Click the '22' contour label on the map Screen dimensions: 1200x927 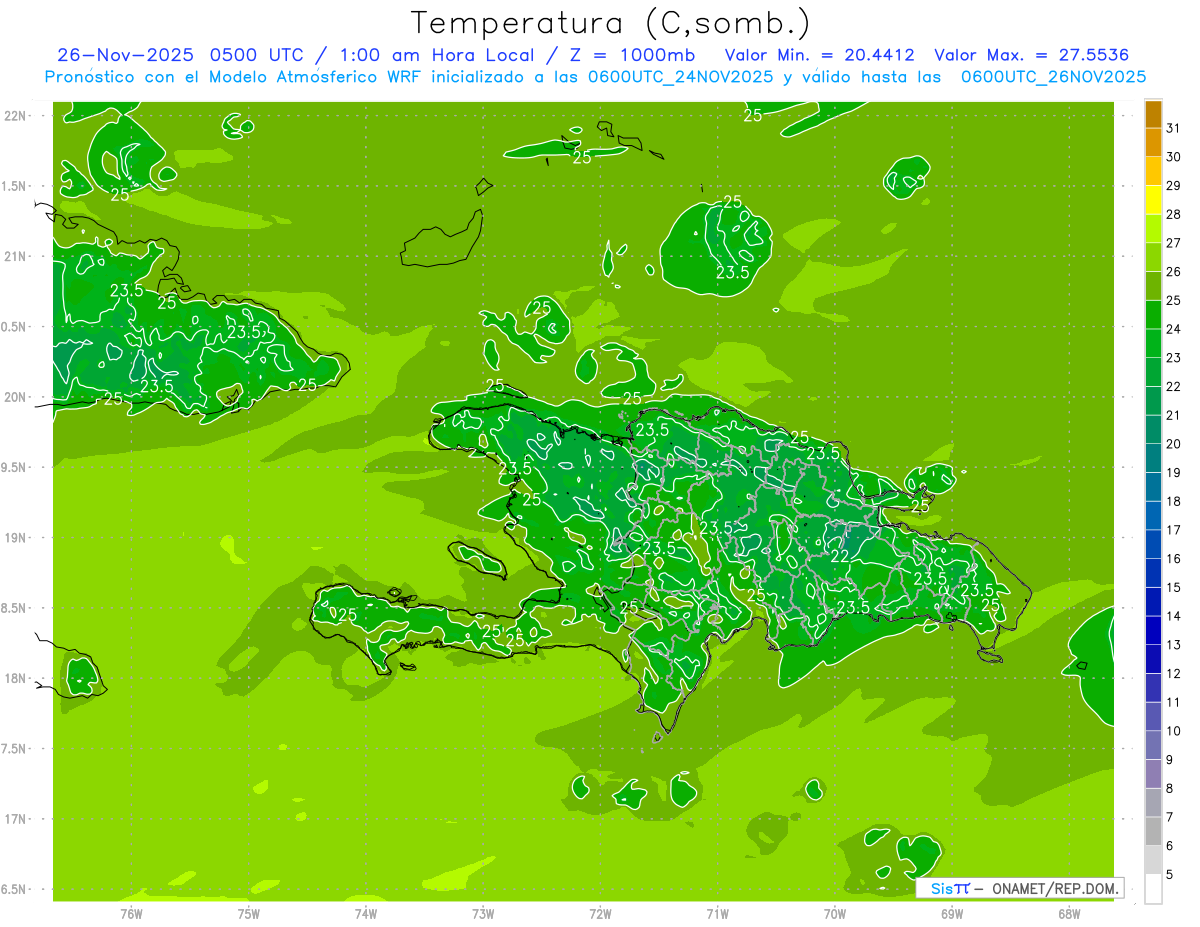tap(840, 556)
